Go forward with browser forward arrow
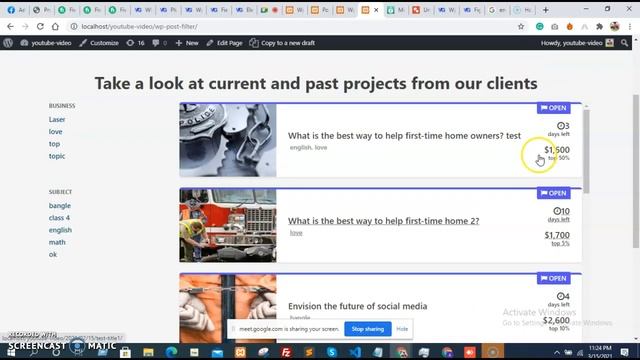Screen dimensions: 640x360 point(25,27)
